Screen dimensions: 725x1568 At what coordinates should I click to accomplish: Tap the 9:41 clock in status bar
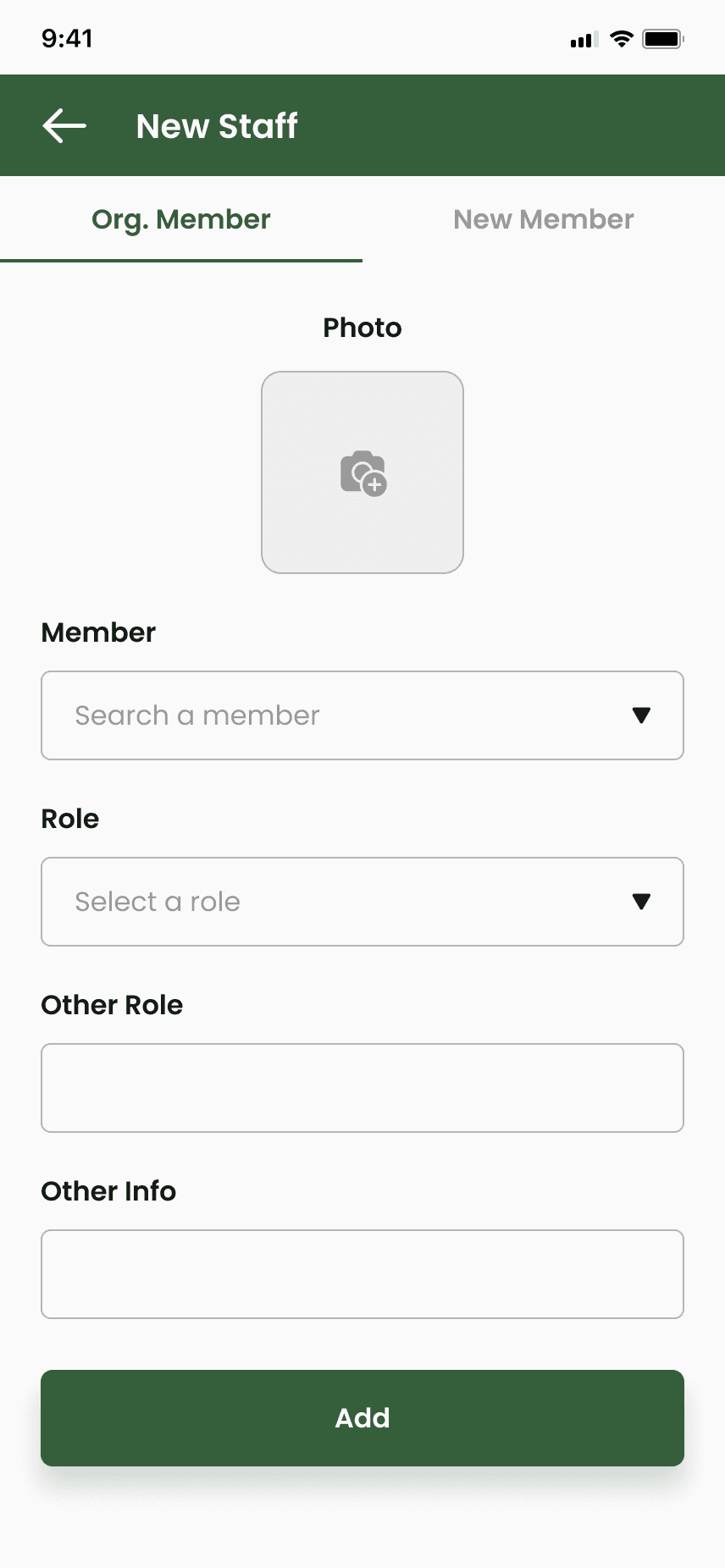click(x=67, y=39)
